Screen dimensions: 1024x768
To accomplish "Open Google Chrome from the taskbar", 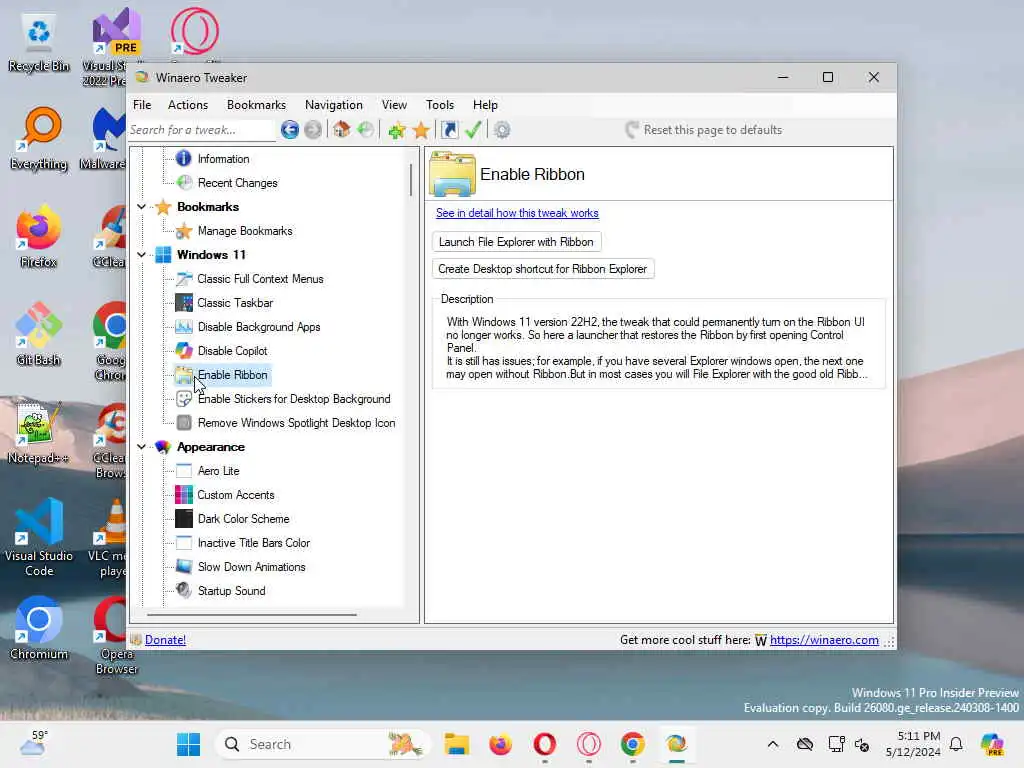I will point(632,744).
